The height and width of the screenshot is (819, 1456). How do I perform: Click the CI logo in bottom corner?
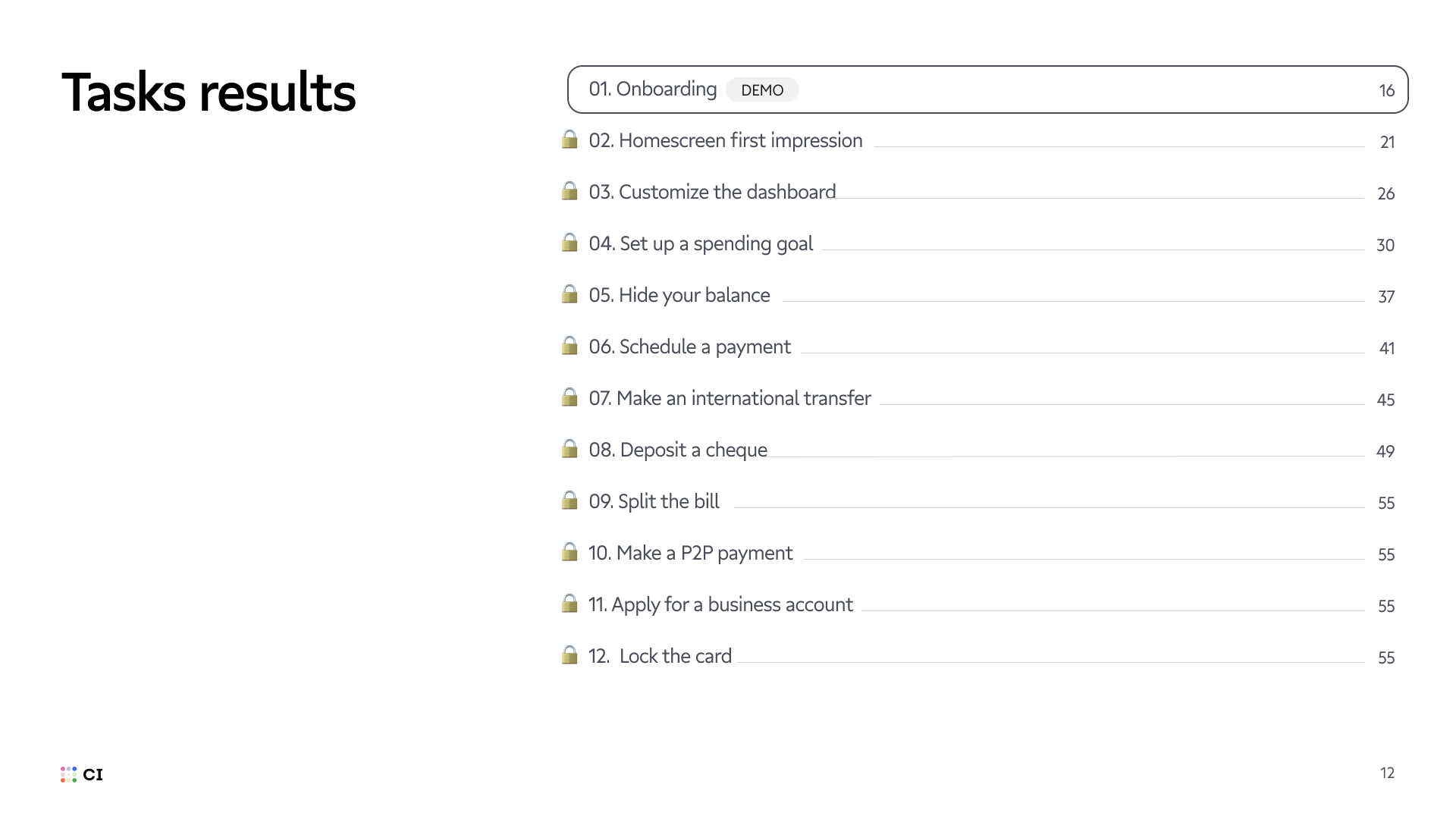click(82, 774)
